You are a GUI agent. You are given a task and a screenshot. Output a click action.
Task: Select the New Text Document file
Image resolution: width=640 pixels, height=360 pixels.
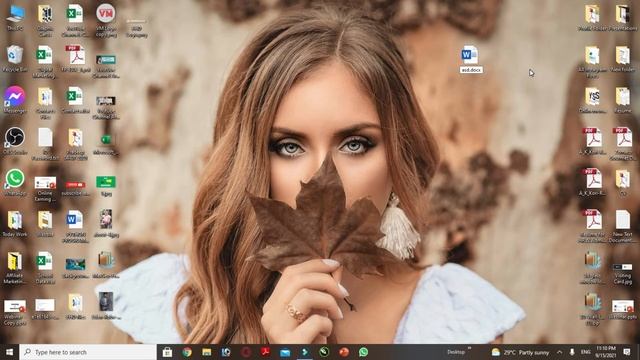coord(623,227)
